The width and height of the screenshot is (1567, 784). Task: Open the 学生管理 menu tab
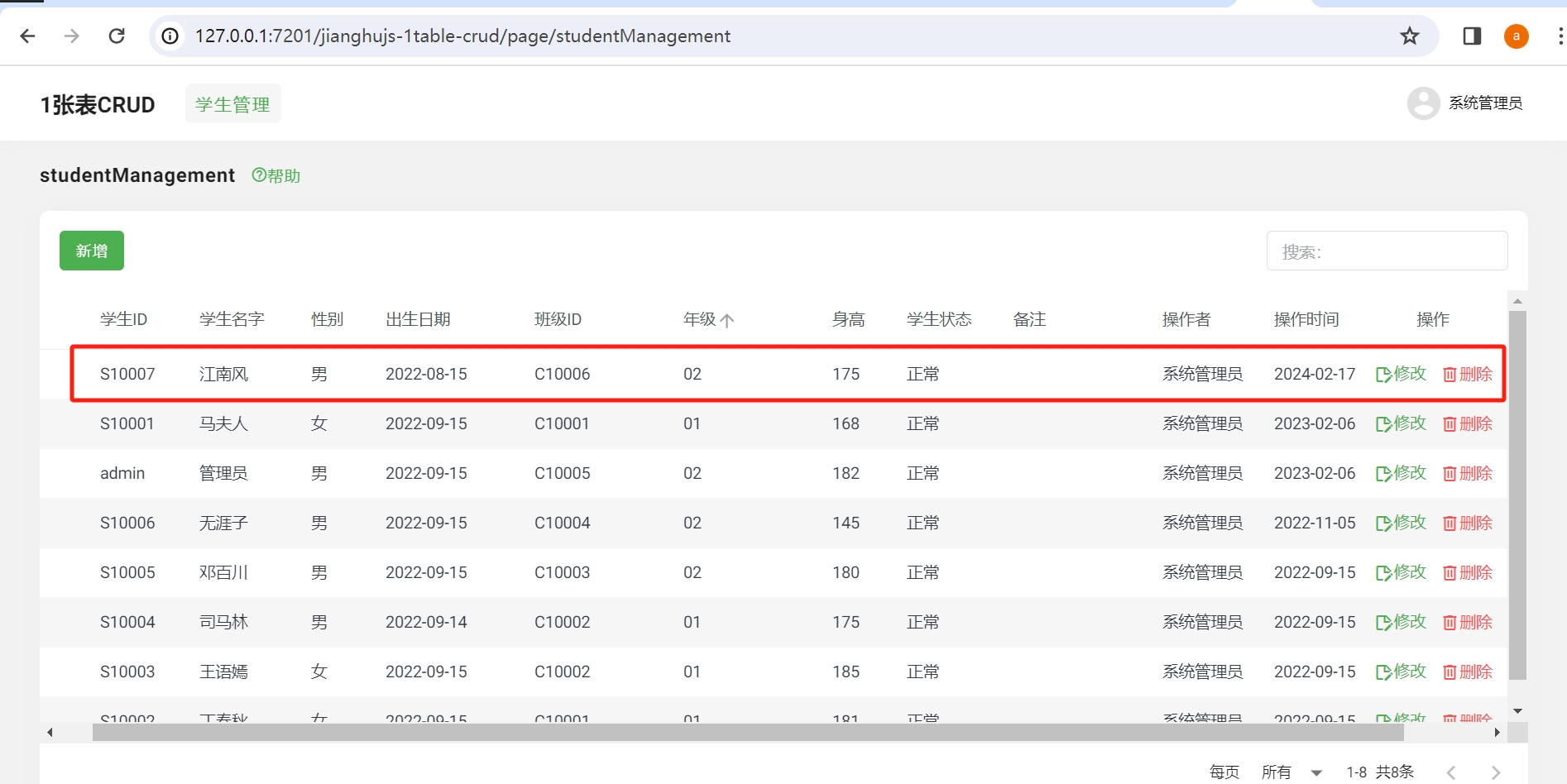point(232,104)
